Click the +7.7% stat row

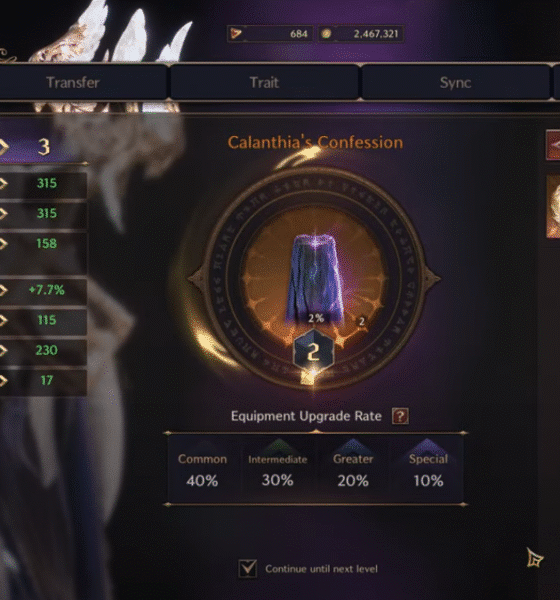(43, 290)
